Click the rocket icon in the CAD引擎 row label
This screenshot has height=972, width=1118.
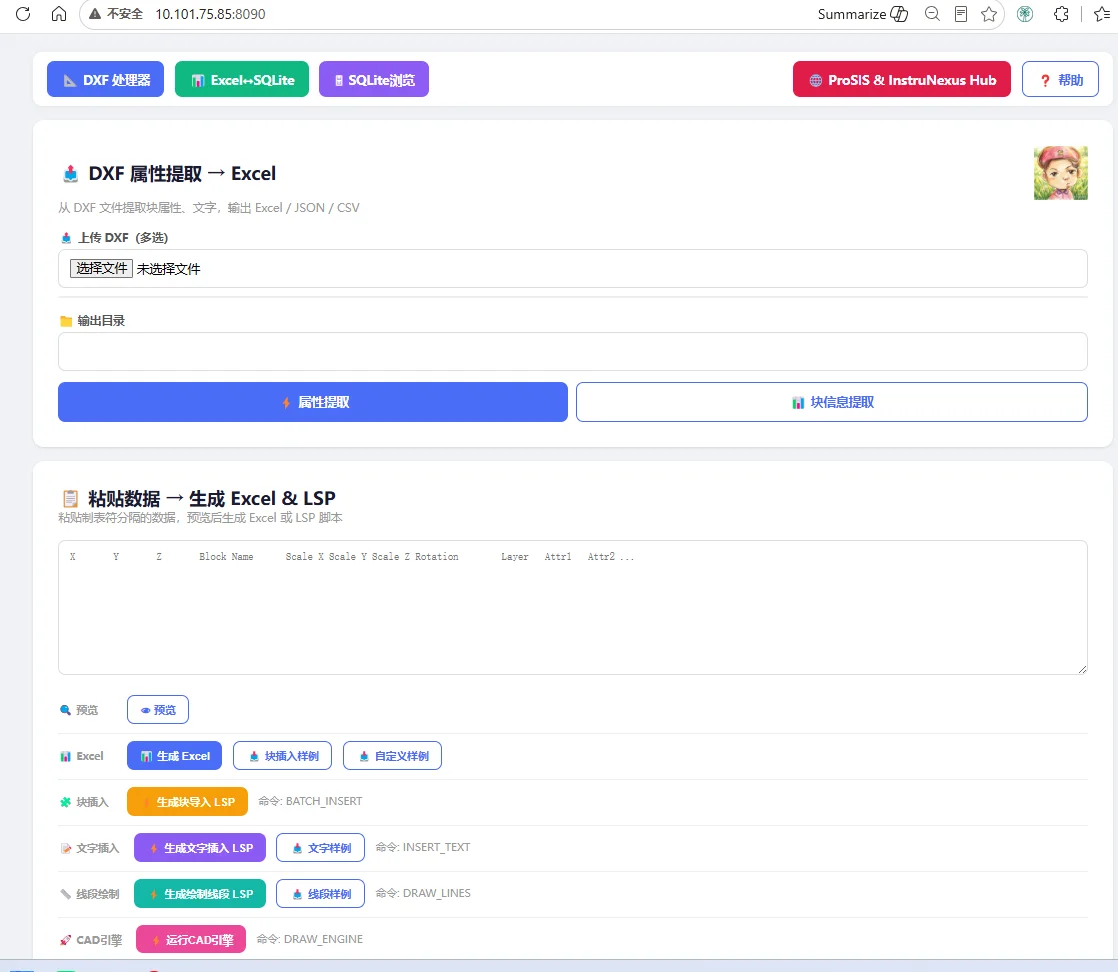[x=66, y=940]
